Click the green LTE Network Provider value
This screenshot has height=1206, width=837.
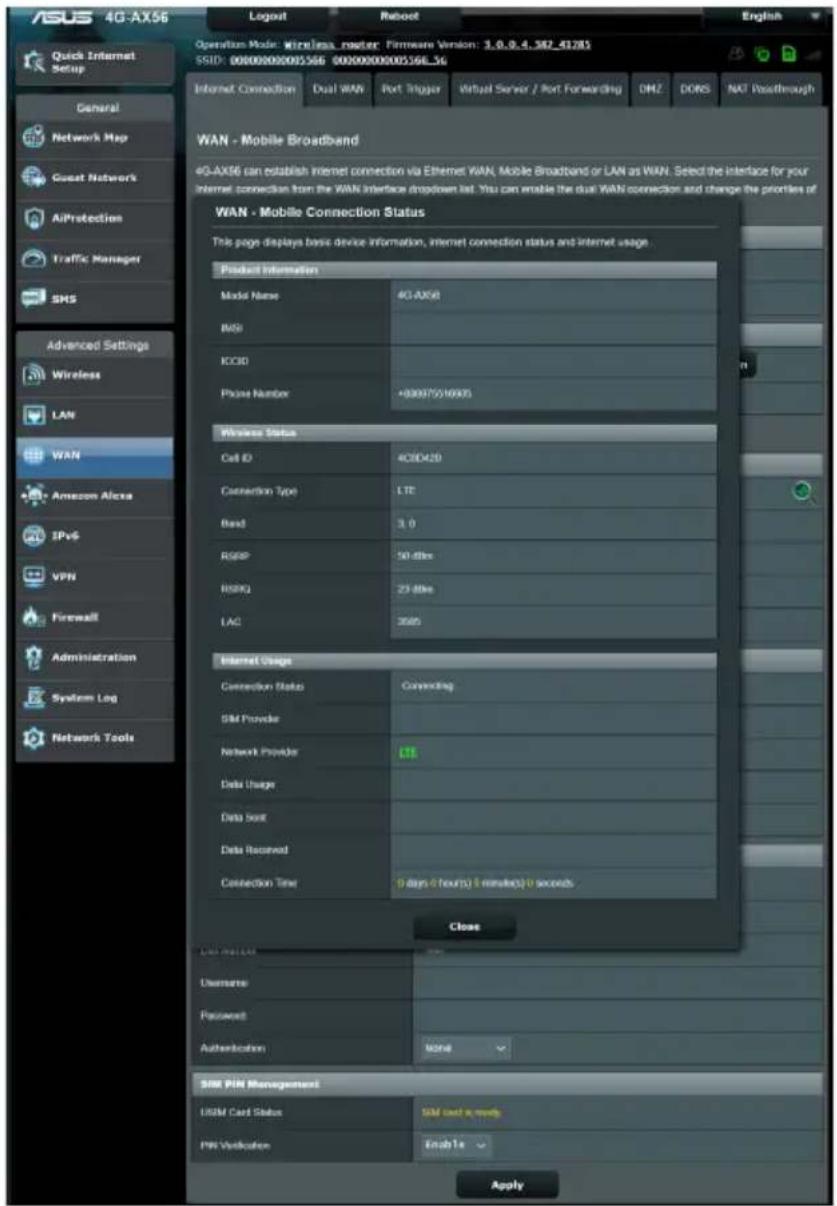[x=406, y=753]
